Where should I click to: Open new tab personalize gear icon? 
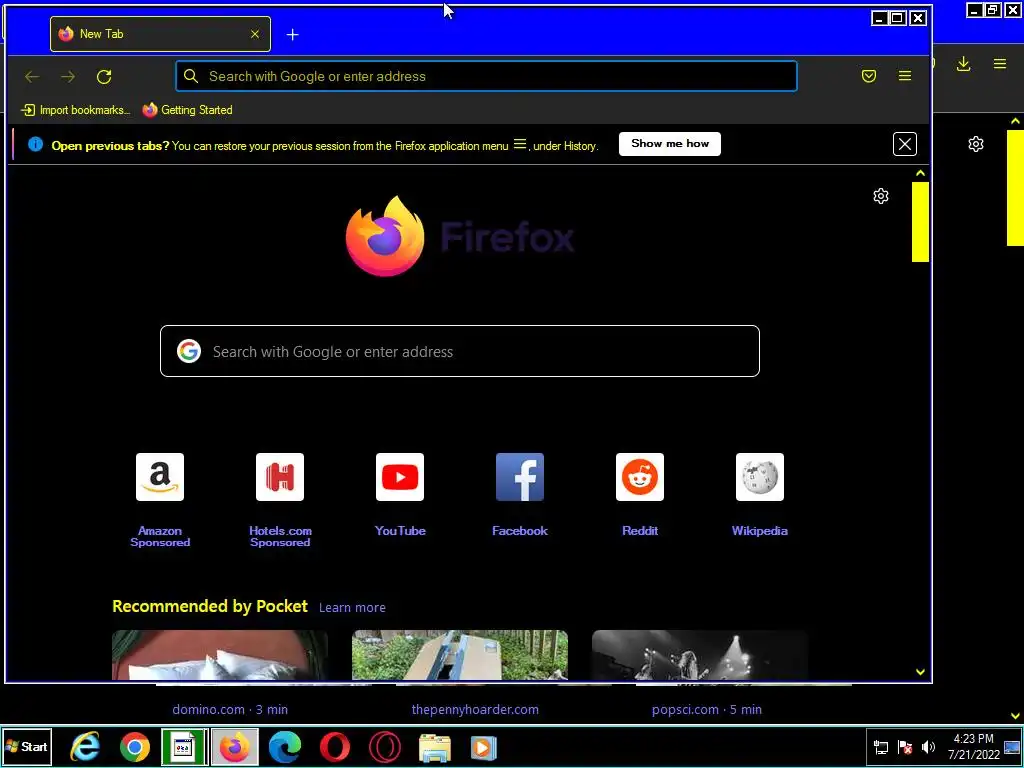coord(881,196)
